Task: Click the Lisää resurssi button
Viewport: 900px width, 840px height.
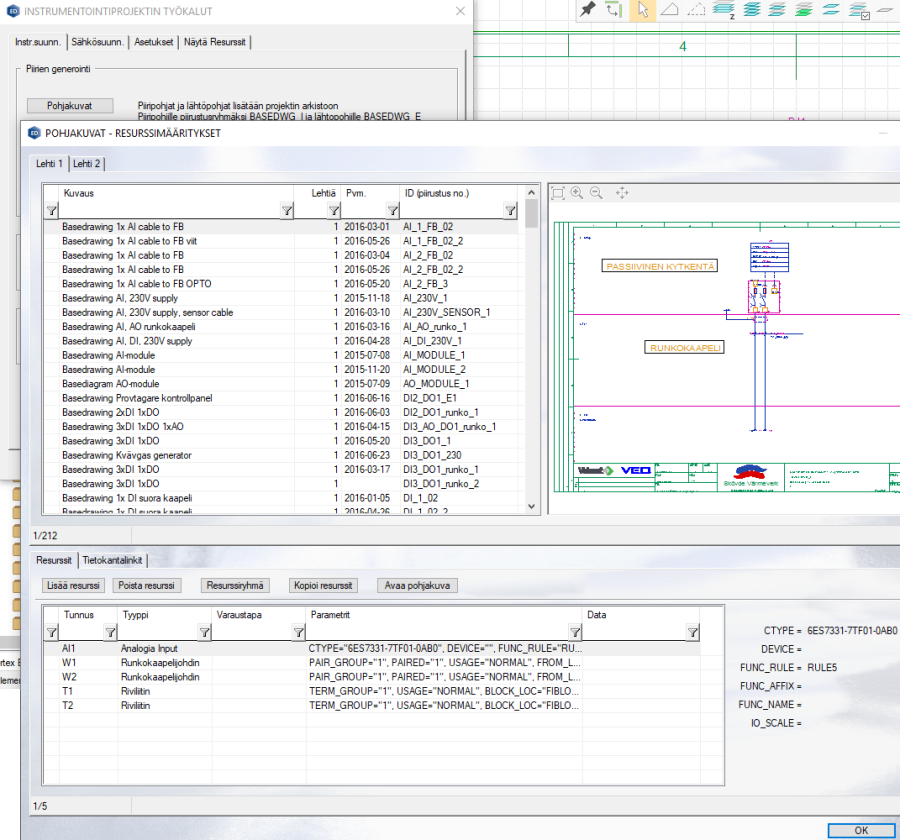Action: (x=74, y=585)
